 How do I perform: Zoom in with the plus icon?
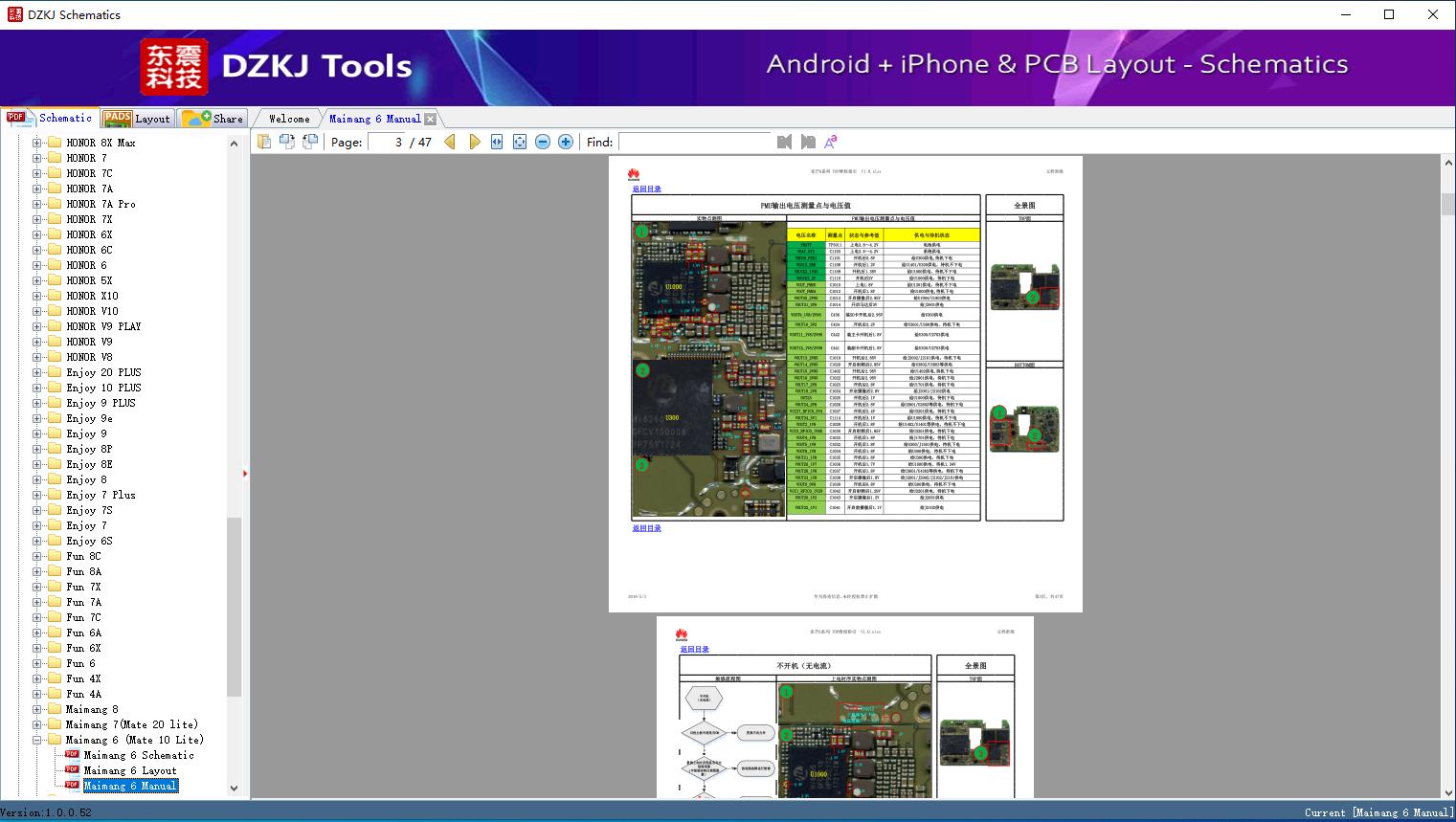[566, 142]
